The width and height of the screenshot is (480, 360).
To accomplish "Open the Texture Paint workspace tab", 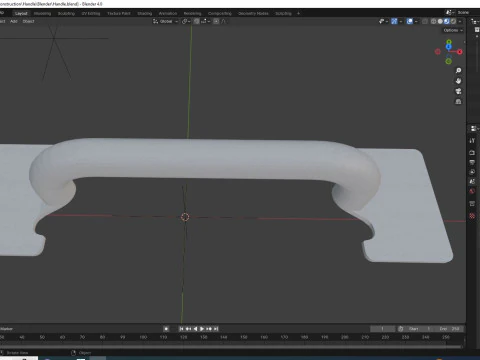I will (119, 13).
